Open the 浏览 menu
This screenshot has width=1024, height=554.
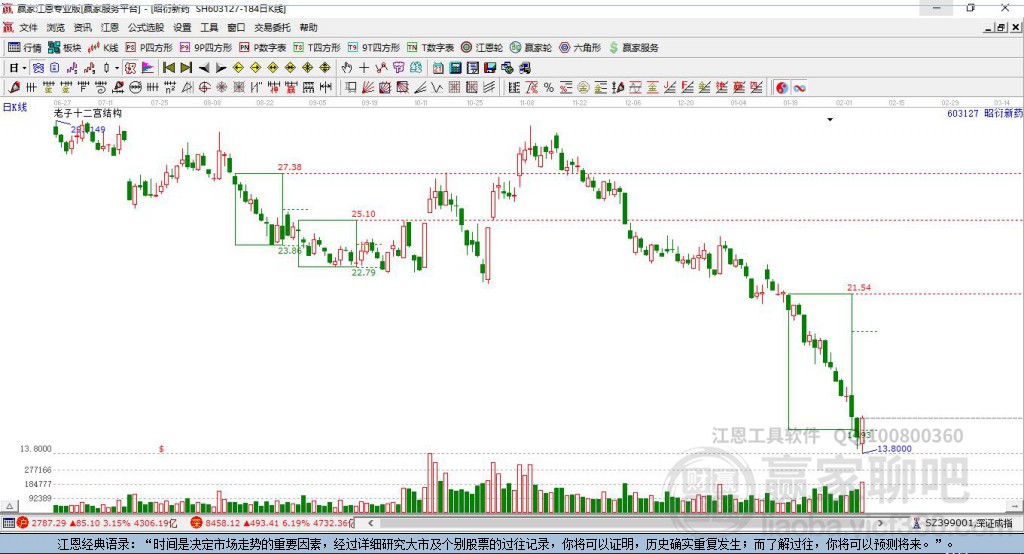coord(56,27)
